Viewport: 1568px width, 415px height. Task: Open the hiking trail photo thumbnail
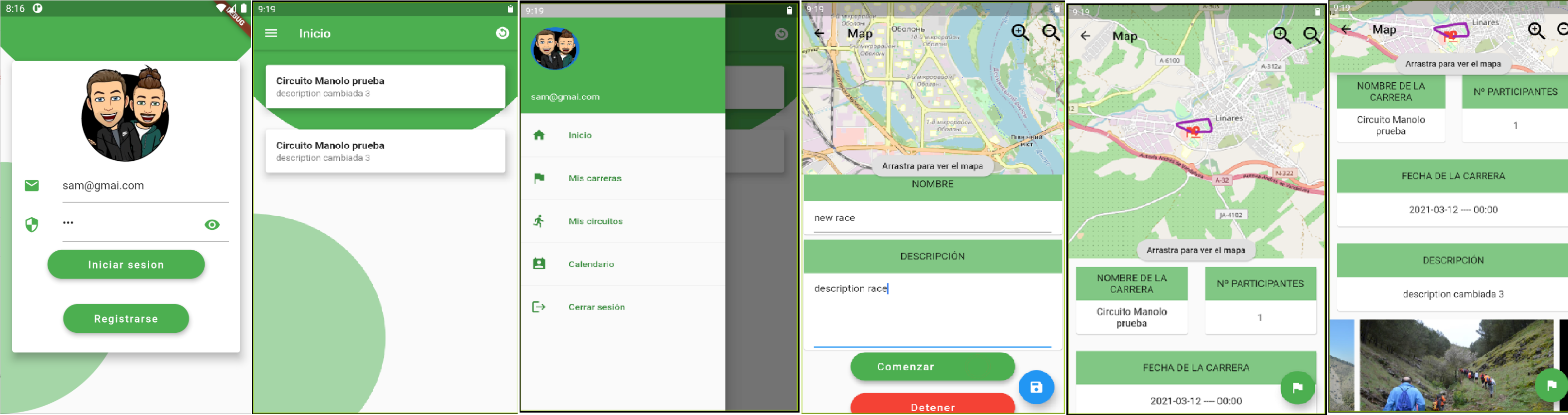click(x=1456, y=365)
